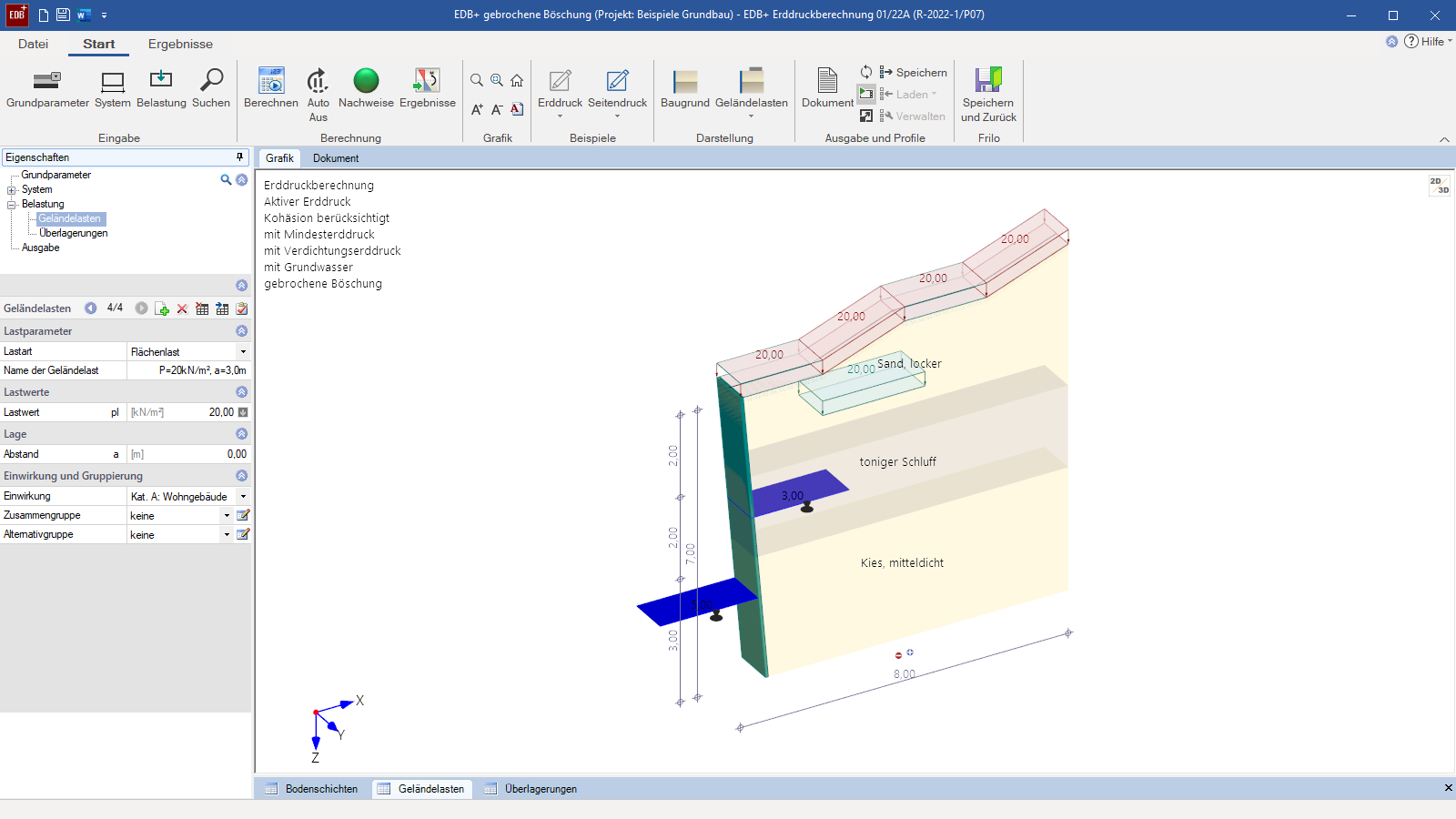
Task: Click the Laden profile dropdown
Action: click(908, 94)
